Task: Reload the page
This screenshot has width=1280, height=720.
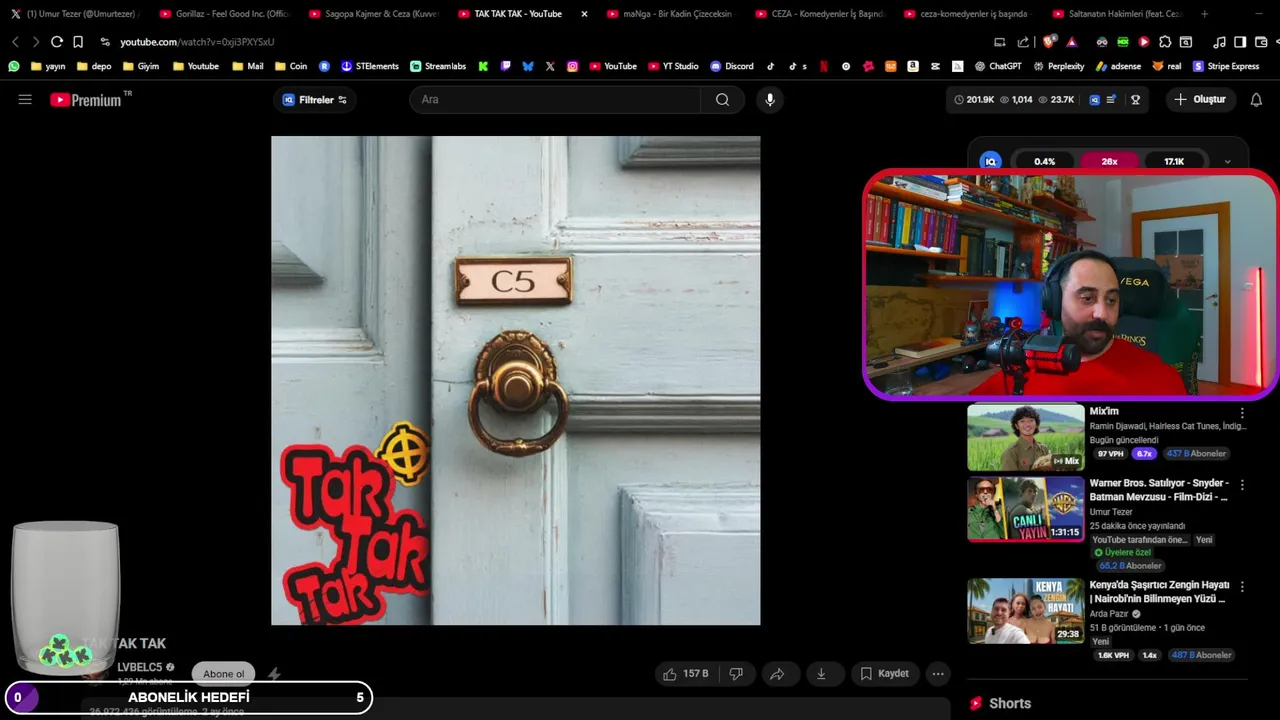Action: coord(57,42)
